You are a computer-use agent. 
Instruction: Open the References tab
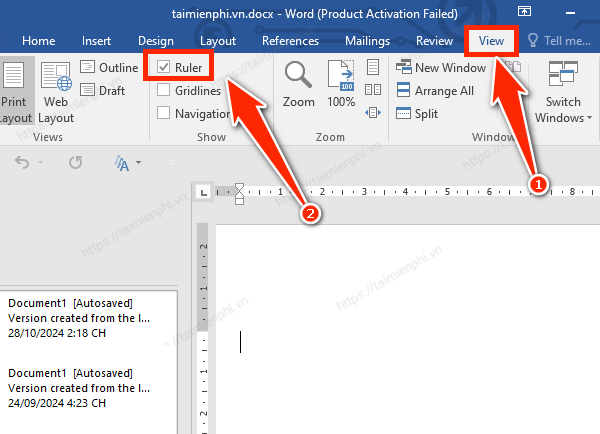[290, 41]
